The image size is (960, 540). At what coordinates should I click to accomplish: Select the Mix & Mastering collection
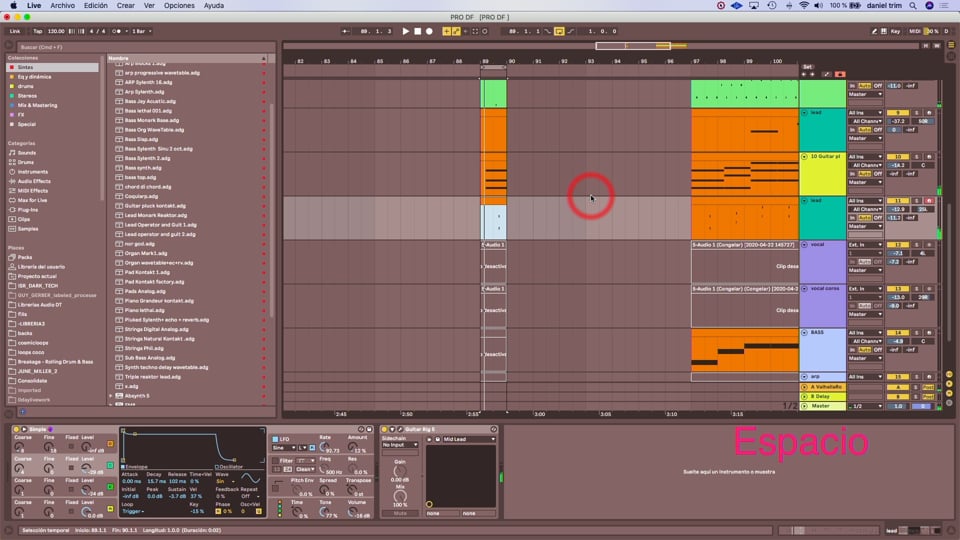[x=37, y=105]
